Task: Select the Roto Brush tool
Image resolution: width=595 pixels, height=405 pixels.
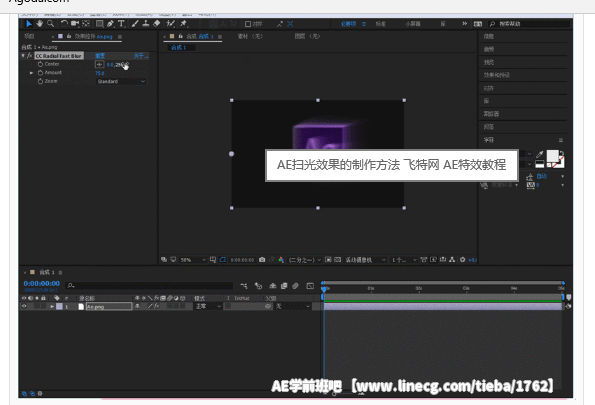Action: coord(171,24)
